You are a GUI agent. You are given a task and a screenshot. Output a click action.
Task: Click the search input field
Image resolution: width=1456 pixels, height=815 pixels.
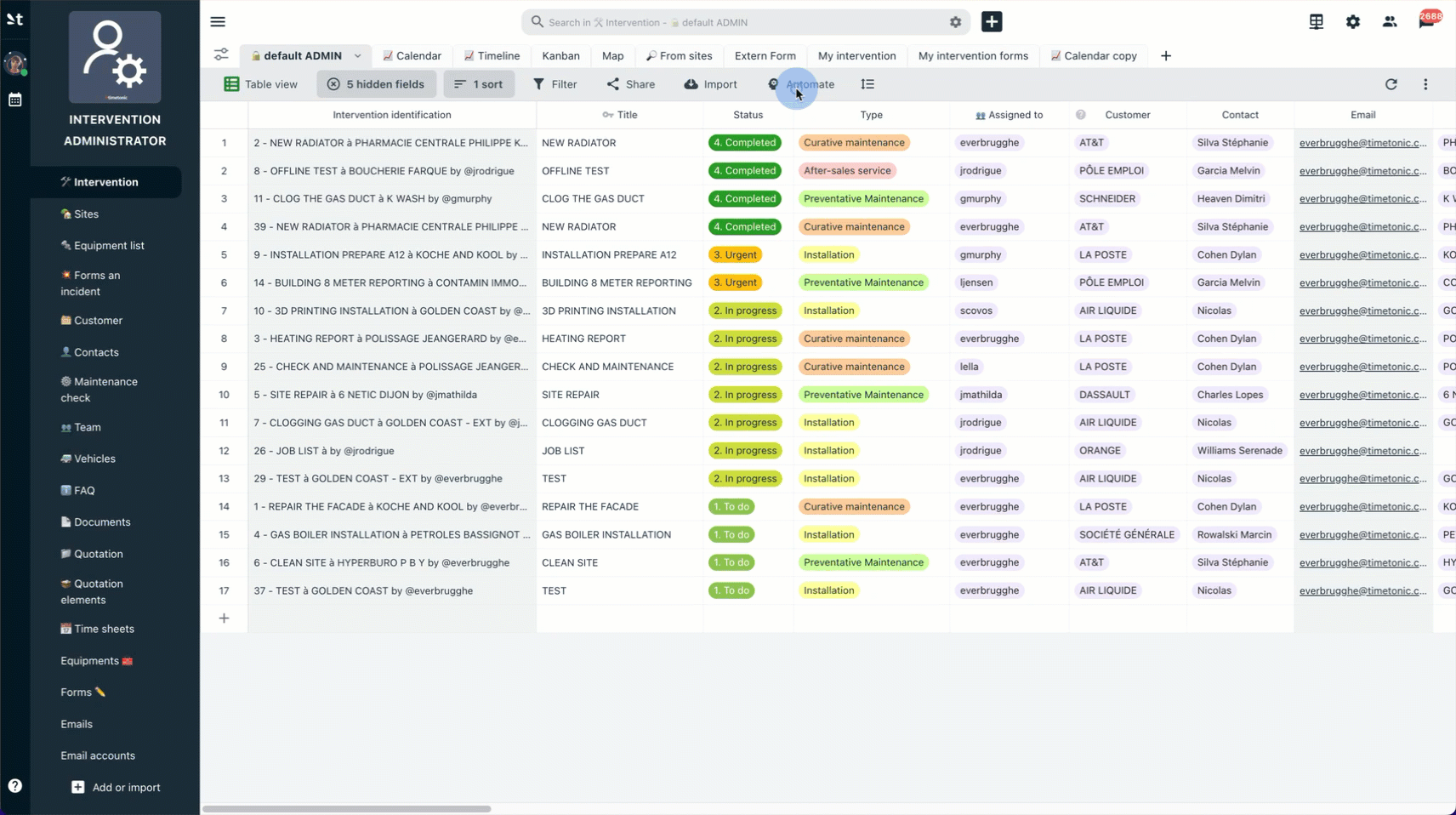coord(744,22)
